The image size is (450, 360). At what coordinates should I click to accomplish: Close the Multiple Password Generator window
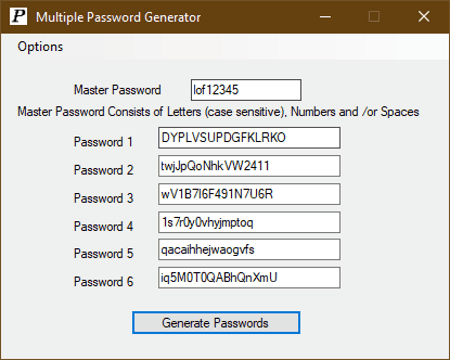click(424, 16)
